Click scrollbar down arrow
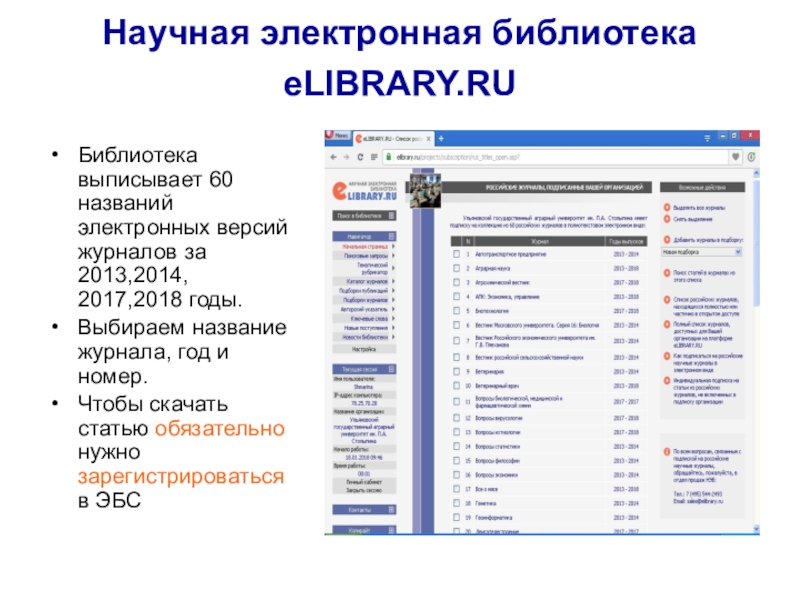Screen dimensions: 800x600 pos(756,529)
